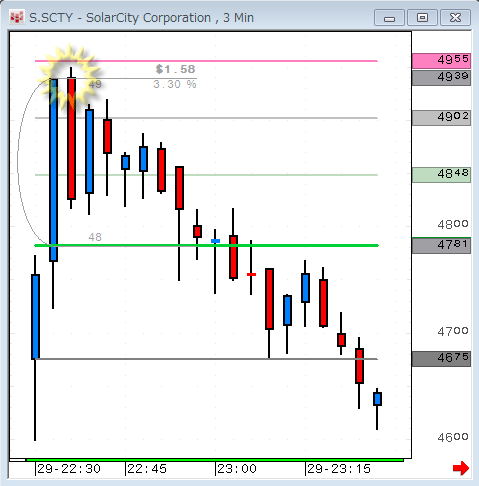Click the $1.58 range measurement text

pyautogui.click(x=175, y=69)
